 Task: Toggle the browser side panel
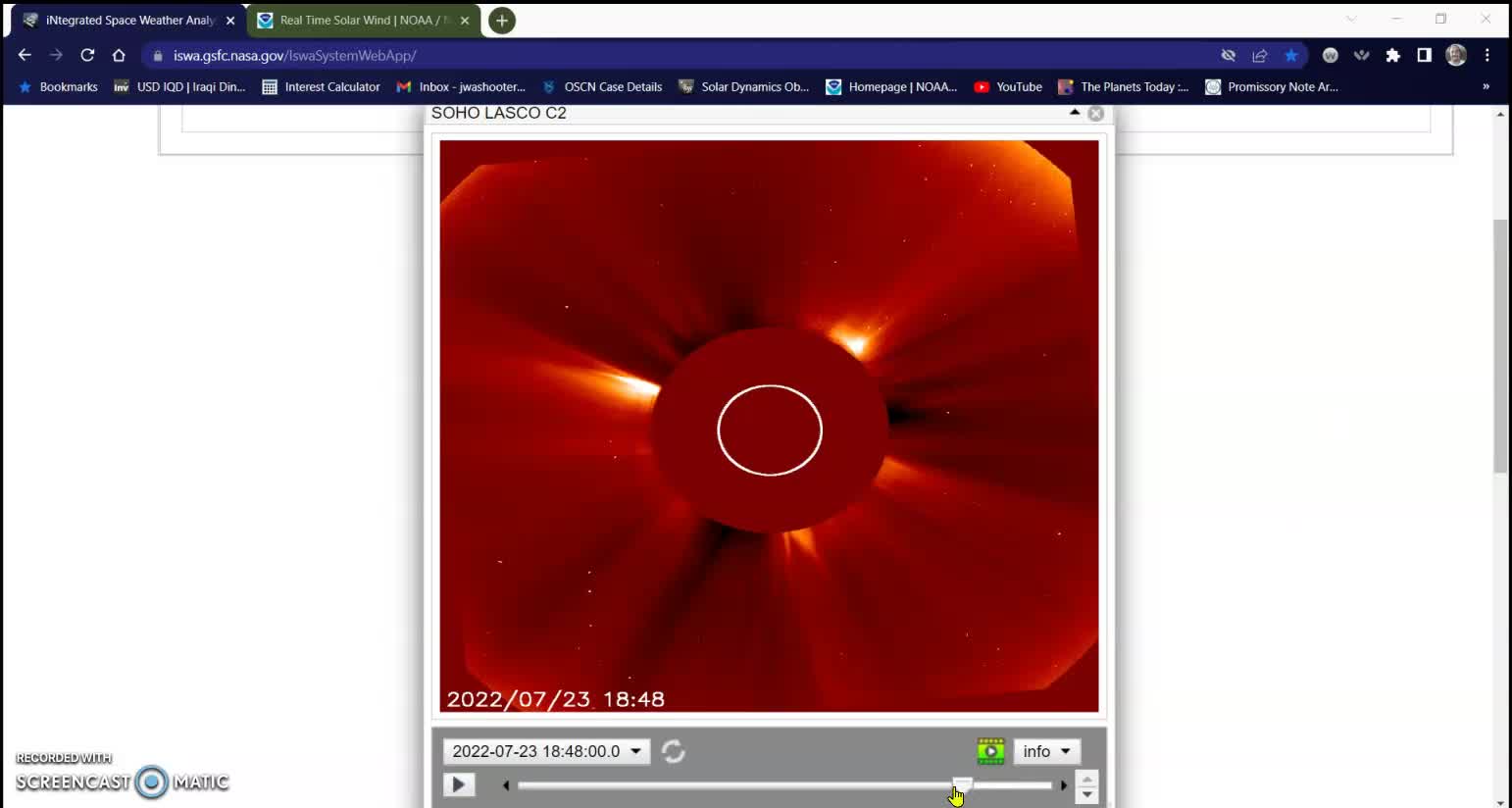[1424, 55]
